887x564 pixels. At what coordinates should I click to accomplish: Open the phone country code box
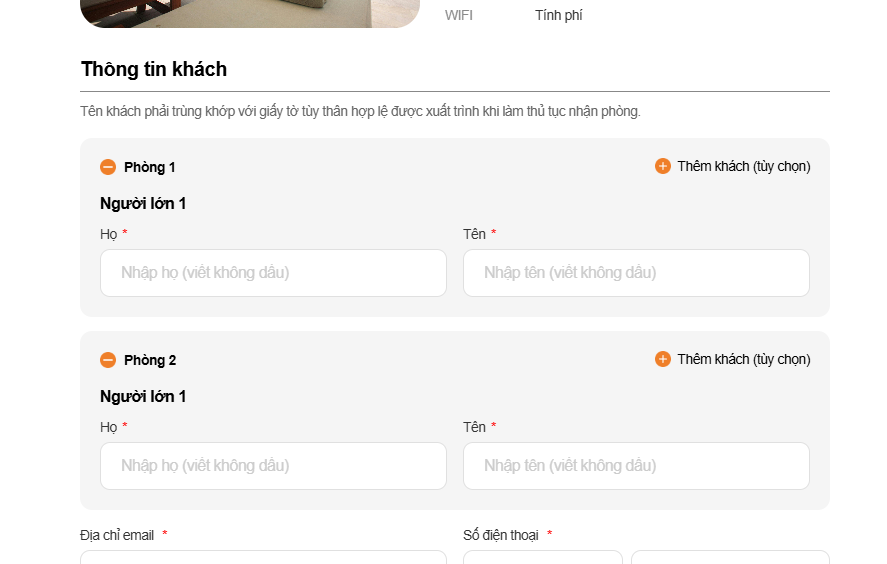point(542,557)
